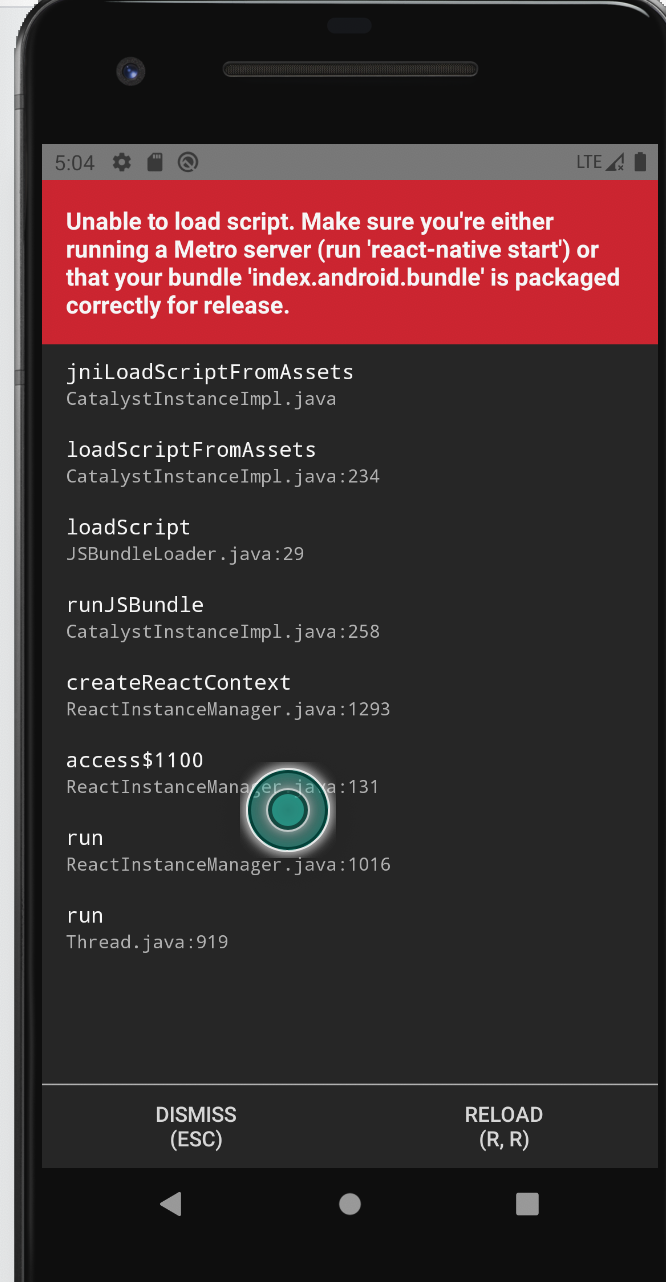Tap the settings gear status bar icon
This screenshot has width=666, height=1282.
pyautogui.click(x=122, y=162)
